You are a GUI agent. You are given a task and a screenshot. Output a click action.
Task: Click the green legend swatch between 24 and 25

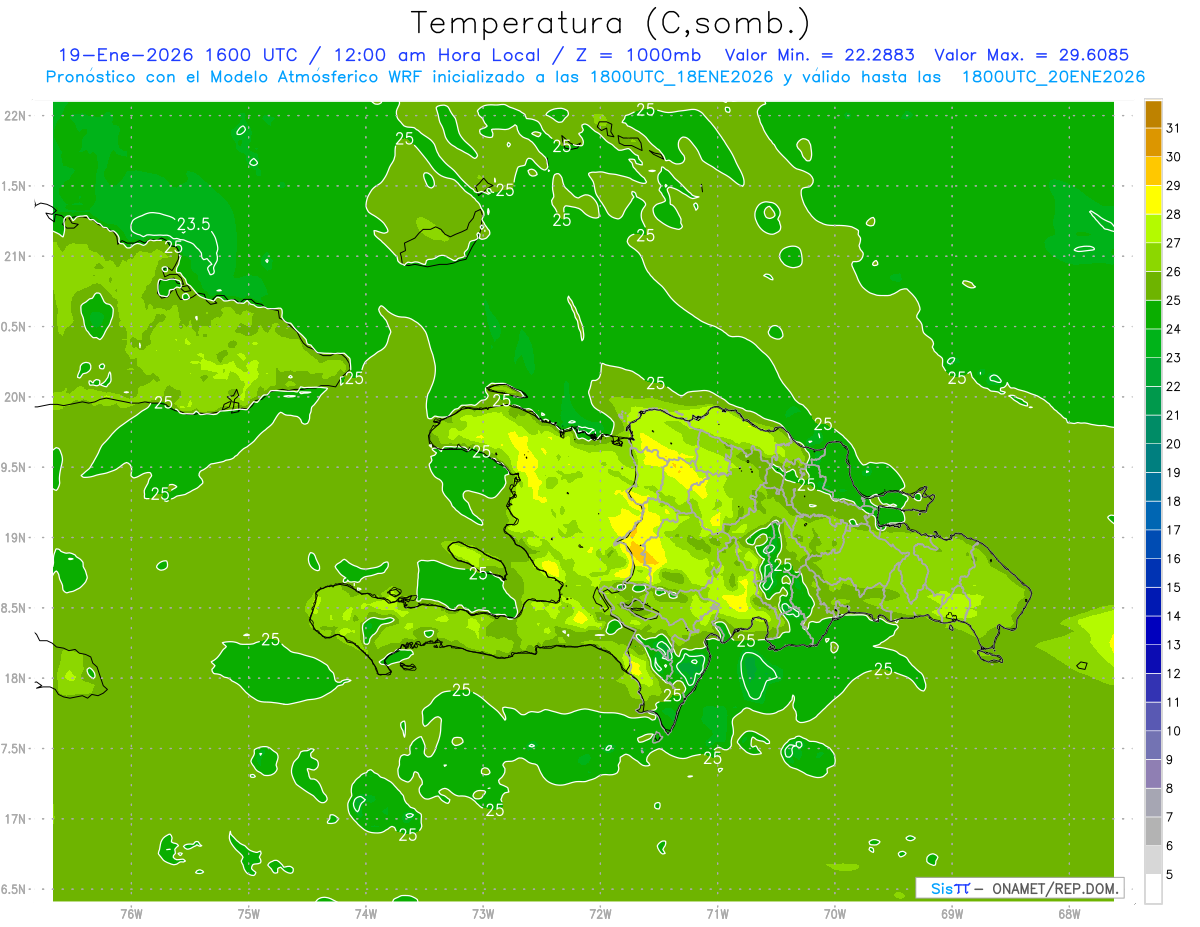[x=1153, y=315]
